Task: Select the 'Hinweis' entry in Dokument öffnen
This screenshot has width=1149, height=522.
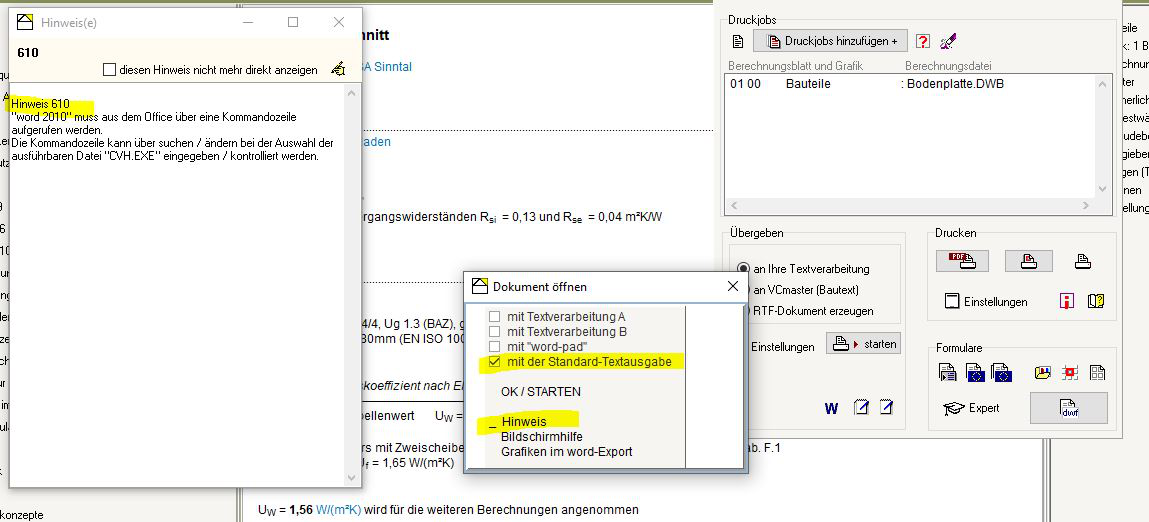Action: point(524,422)
